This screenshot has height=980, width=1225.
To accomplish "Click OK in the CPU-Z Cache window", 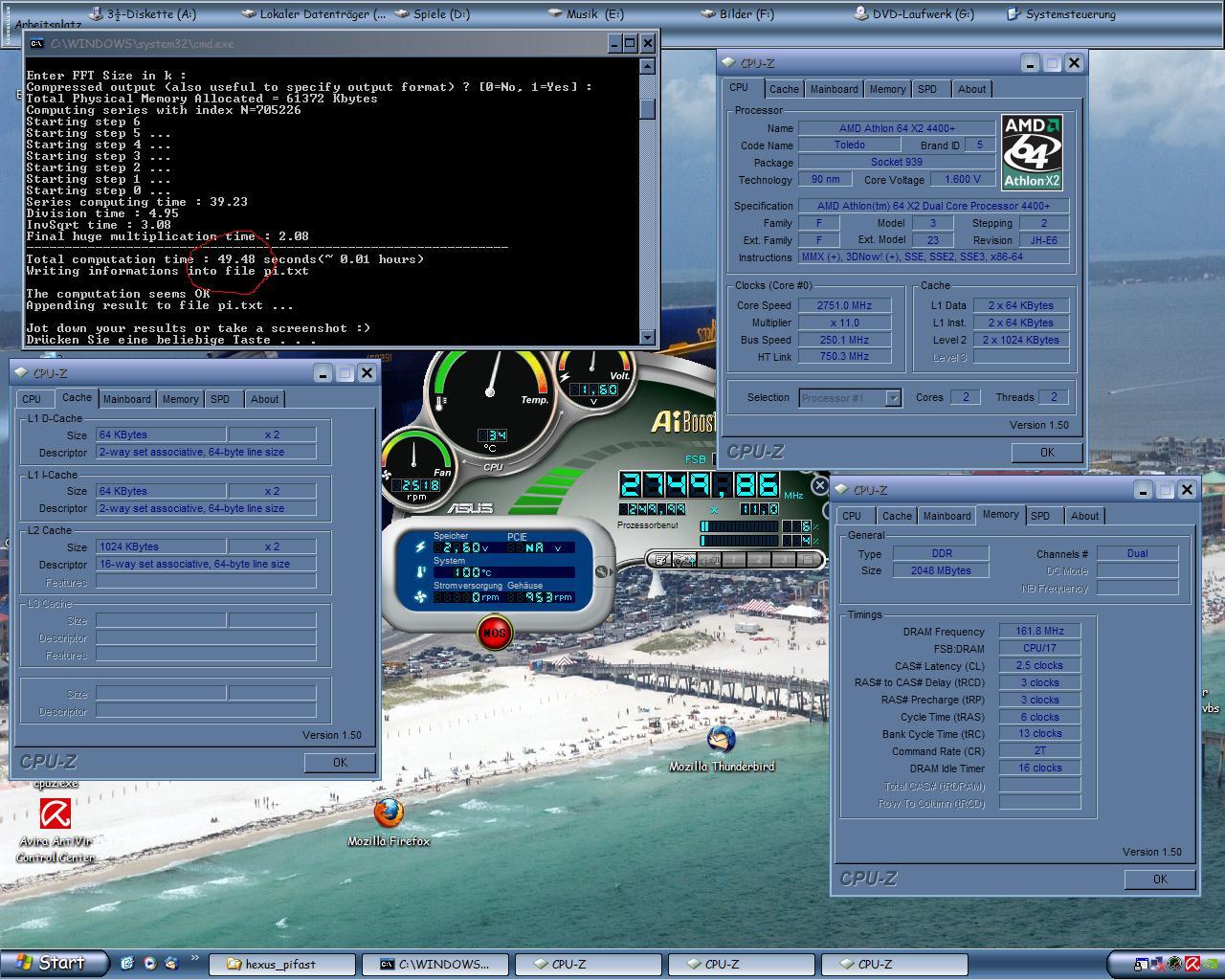I will pyautogui.click(x=340, y=763).
